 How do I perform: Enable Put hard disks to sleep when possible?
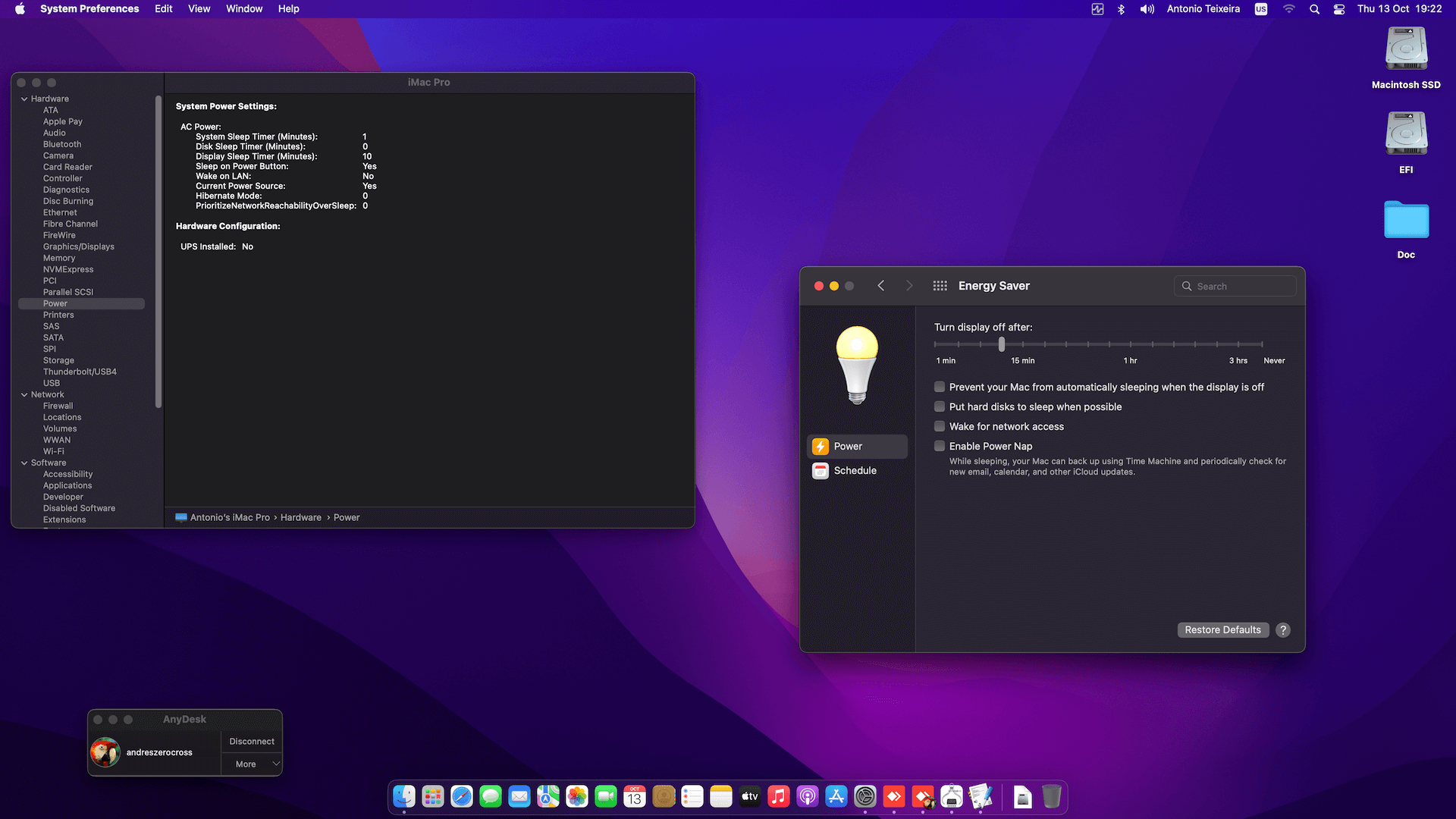[x=939, y=406]
